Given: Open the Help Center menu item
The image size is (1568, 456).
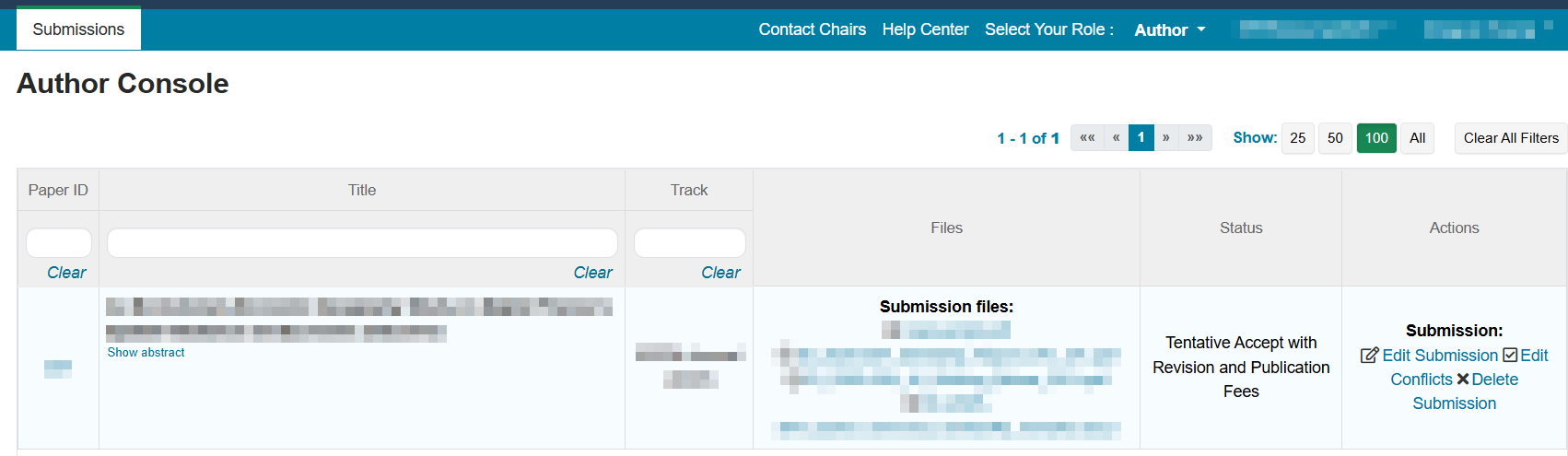Looking at the screenshot, I should coord(925,29).
